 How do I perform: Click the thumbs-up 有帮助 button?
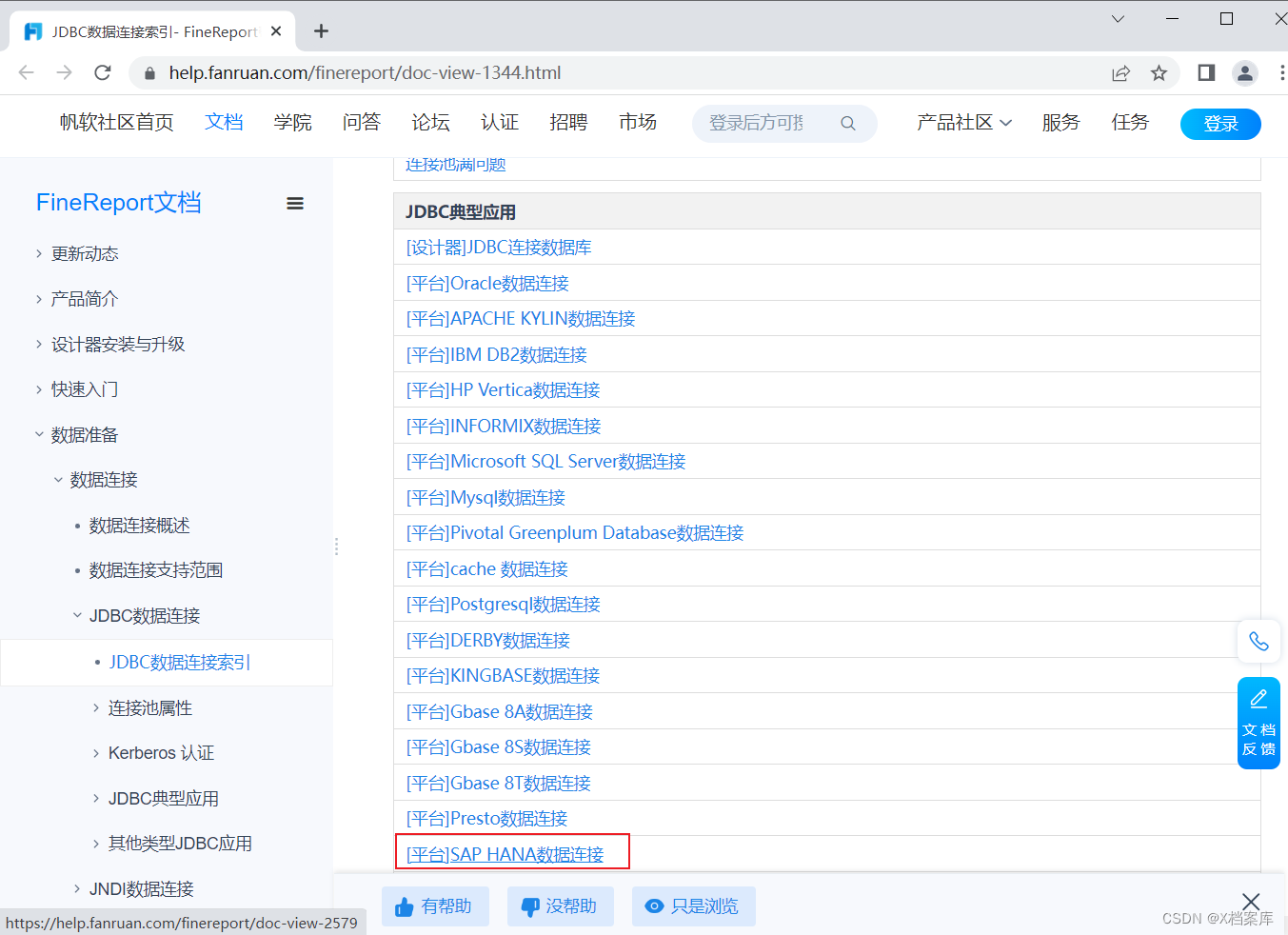435,906
